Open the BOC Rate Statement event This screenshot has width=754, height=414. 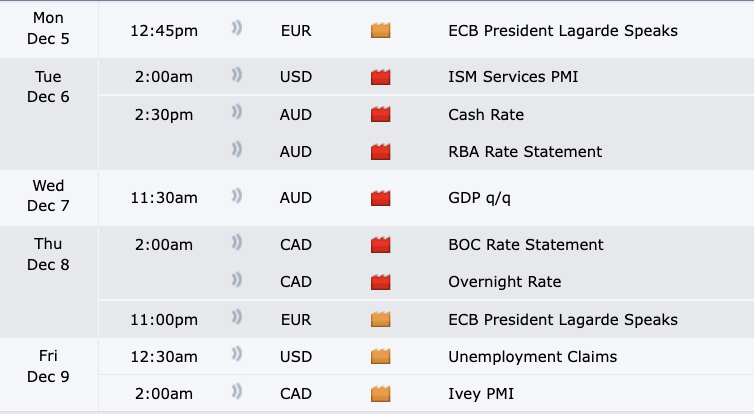click(526, 244)
